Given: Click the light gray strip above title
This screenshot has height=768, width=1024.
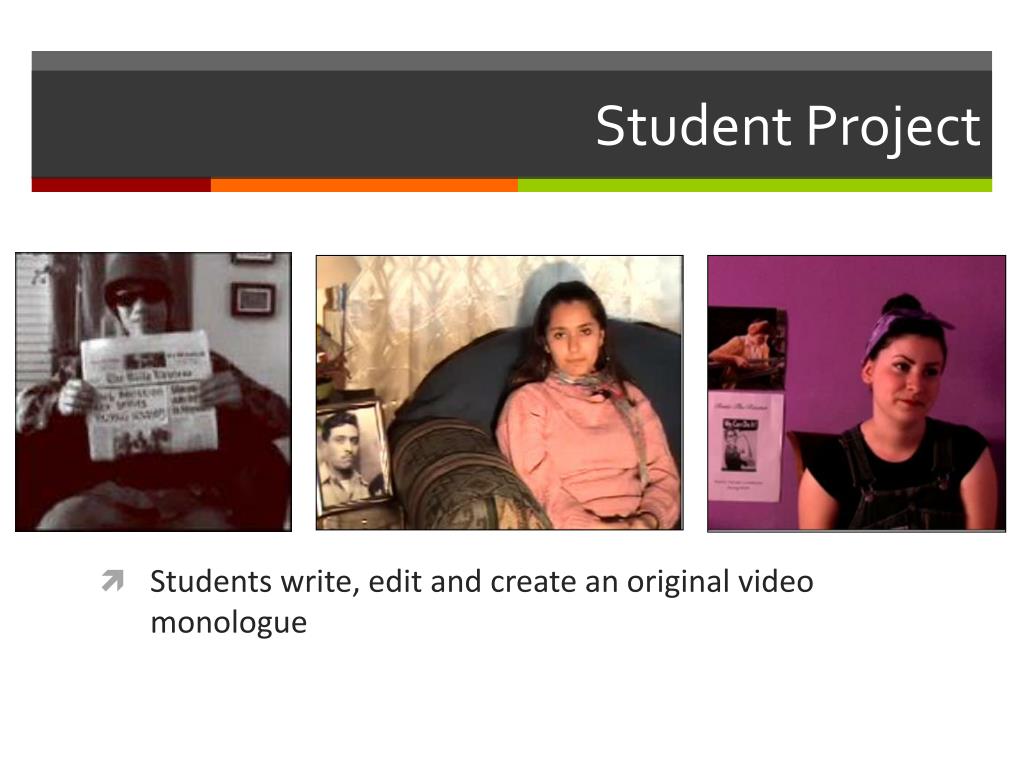Looking at the screenshot, I should pyautogui.click(x=511, y=61).
